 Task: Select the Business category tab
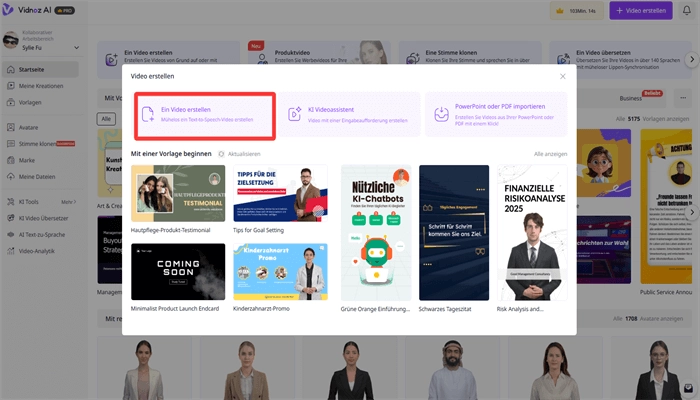(x=630, y=98)
